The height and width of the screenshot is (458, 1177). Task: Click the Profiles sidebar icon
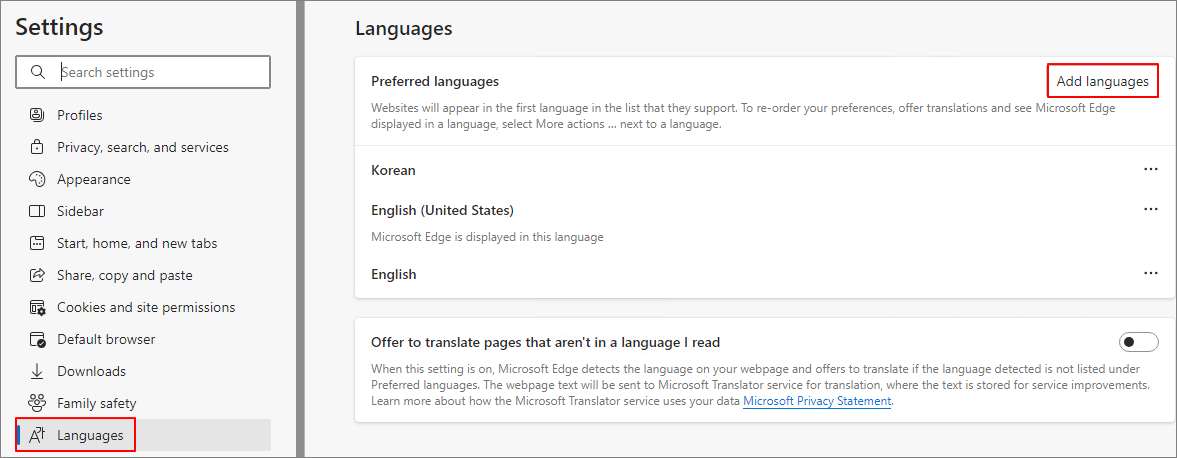click(37, 116)
